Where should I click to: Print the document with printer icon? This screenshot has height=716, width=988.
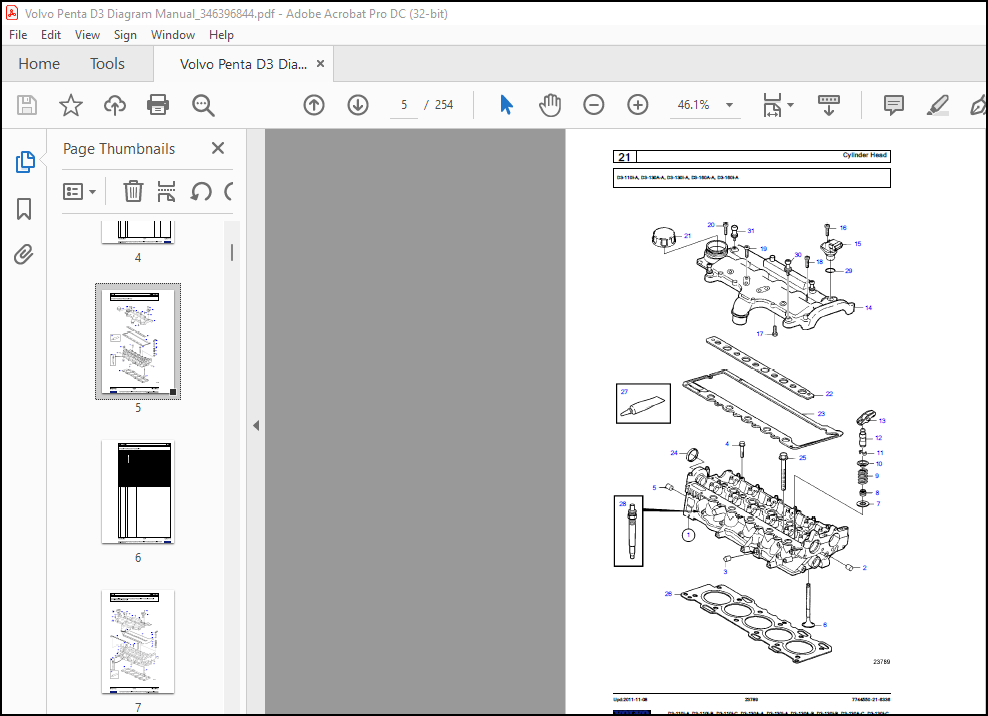(x=158, y=105)
